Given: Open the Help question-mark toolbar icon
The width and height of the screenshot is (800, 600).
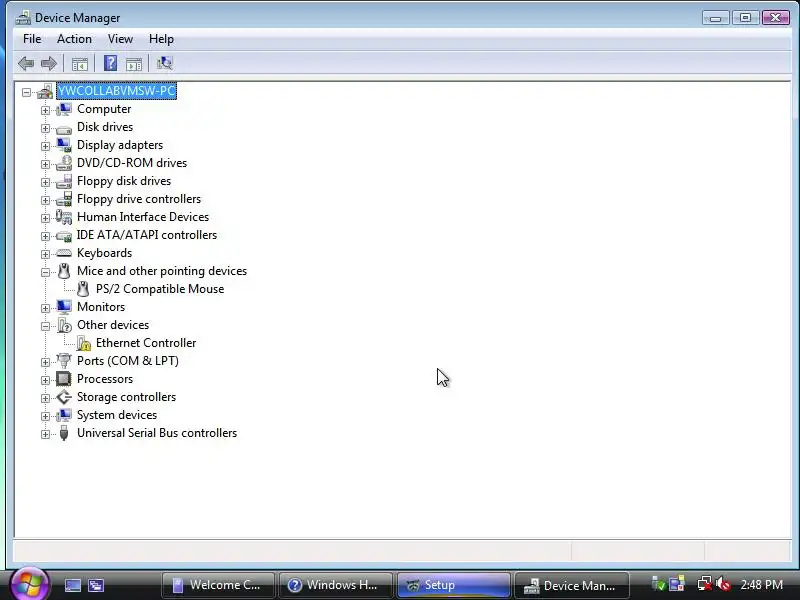Looking at the screenshot, I should tap(110, 63).
